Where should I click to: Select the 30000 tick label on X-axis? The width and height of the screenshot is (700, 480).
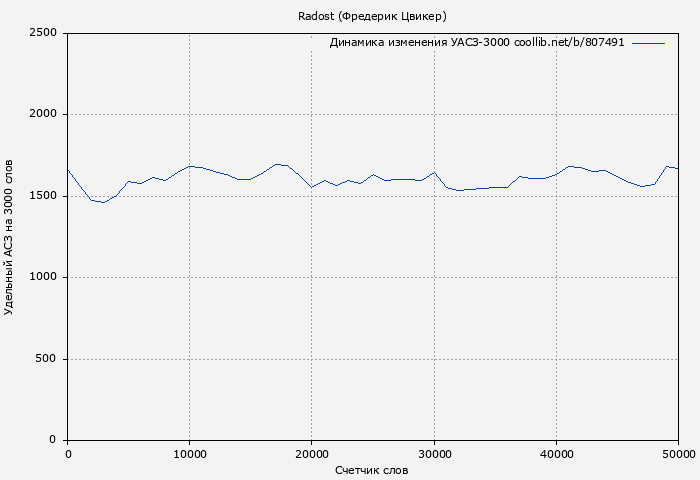click(433, 454)
